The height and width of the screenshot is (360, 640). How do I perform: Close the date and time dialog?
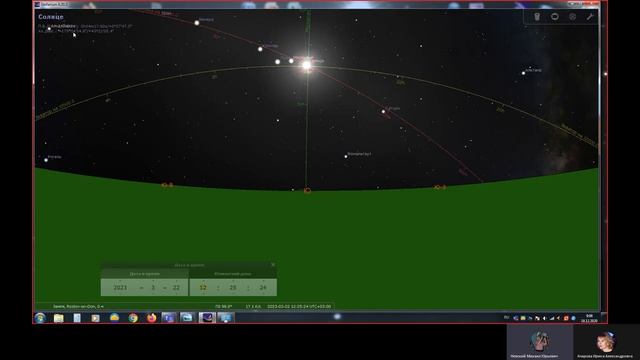pos(273,264)
